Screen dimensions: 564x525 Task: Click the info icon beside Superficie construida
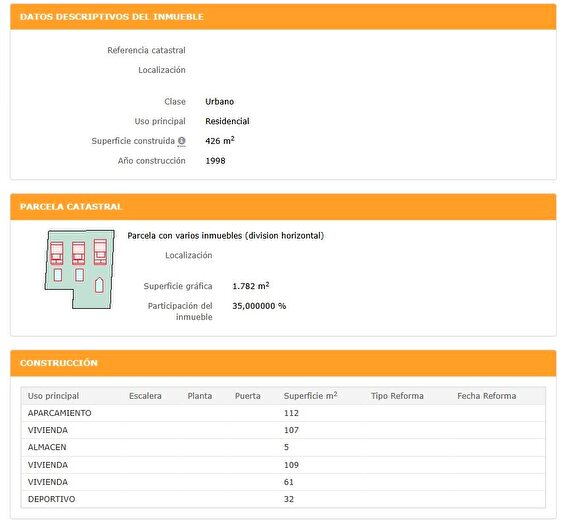pyautogui.click(x=182, y=141)
